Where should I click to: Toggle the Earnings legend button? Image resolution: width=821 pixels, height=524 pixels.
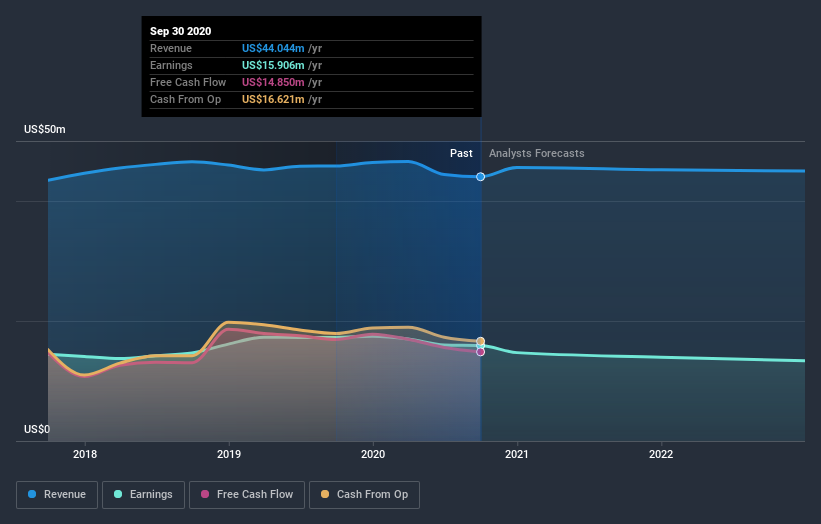point(143,495)
